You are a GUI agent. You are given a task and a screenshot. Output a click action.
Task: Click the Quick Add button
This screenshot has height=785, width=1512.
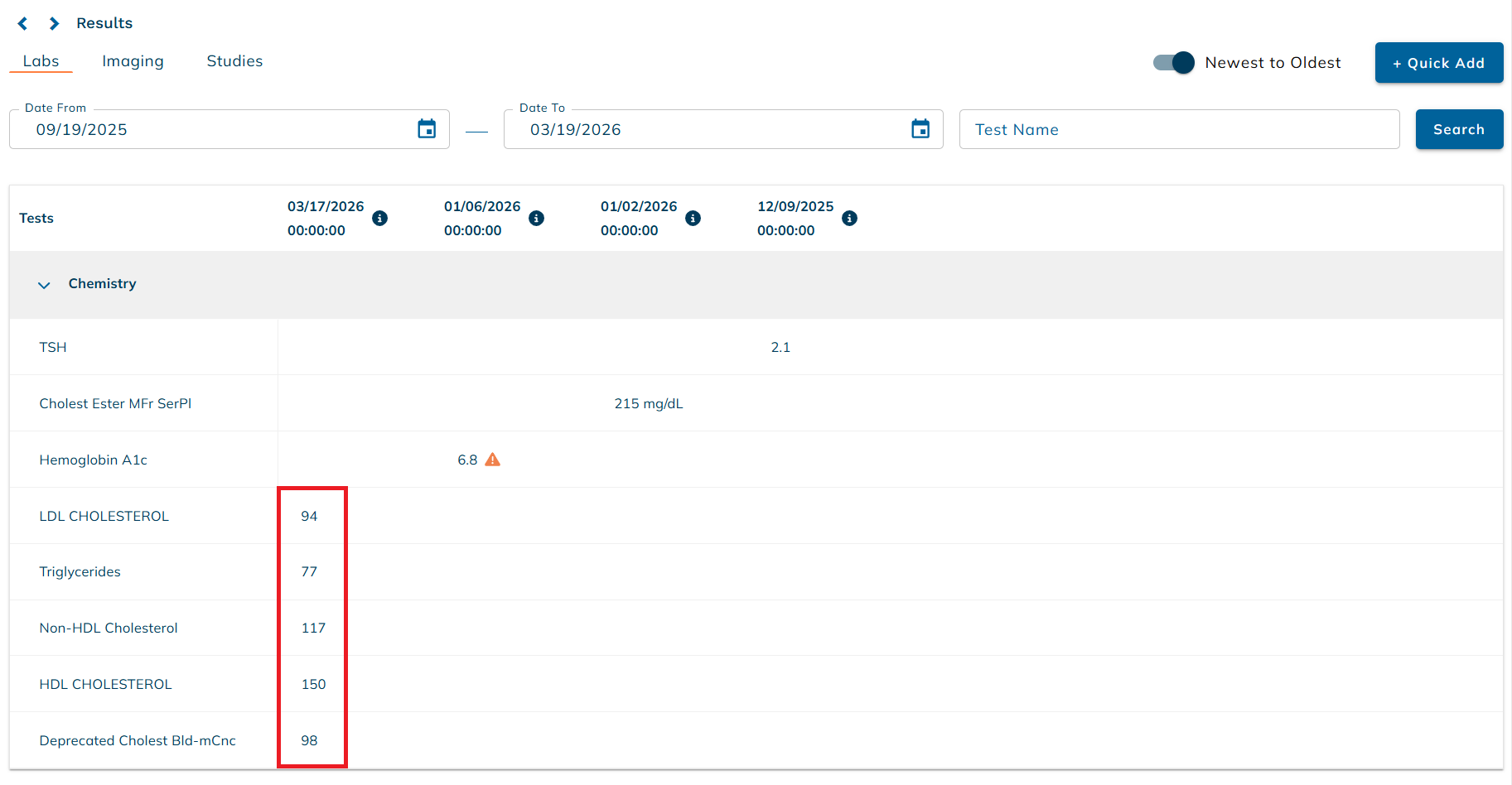pos(1438,62)
